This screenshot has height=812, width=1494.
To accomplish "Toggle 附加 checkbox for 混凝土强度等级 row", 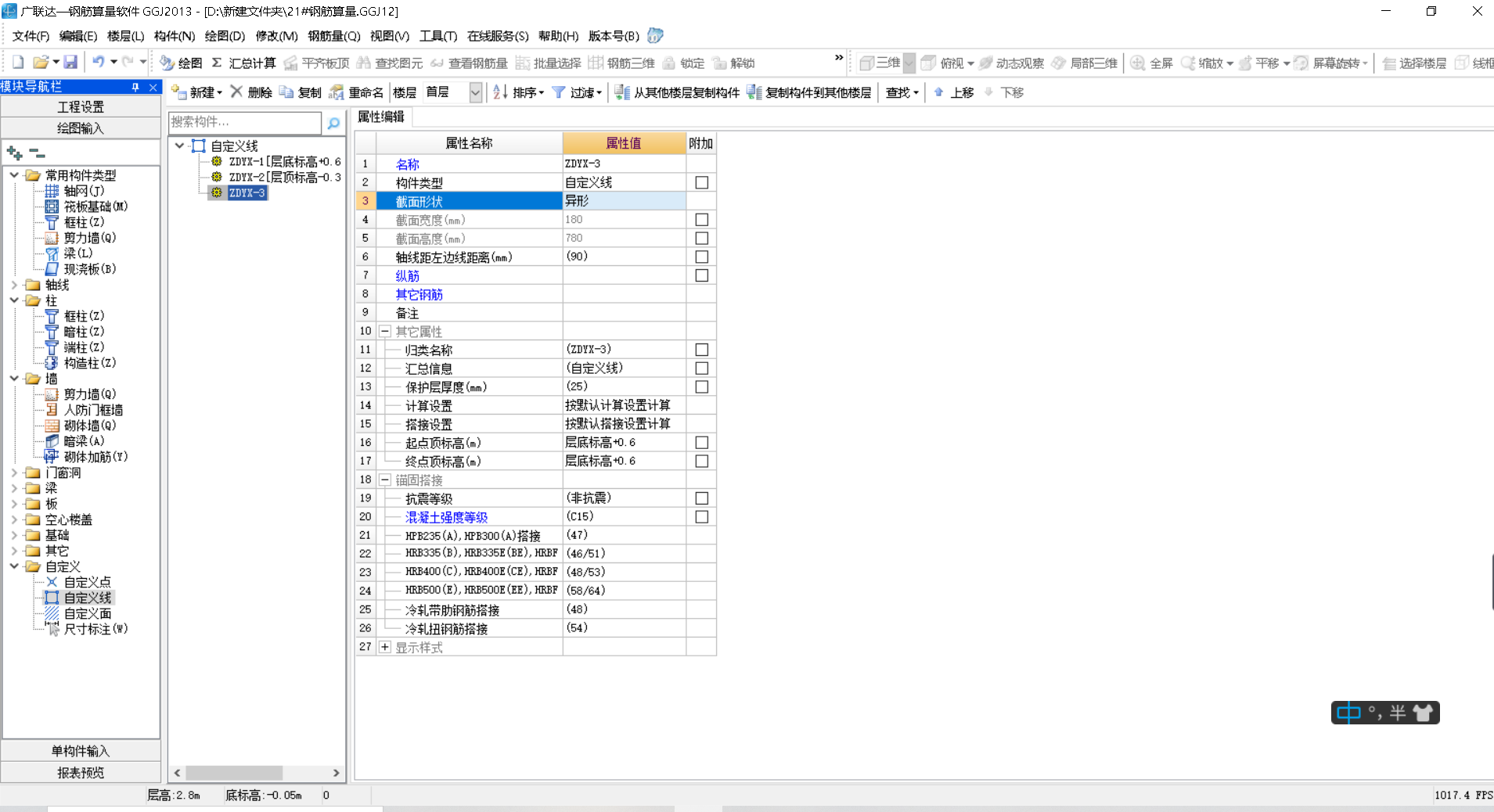I will 702,517.
